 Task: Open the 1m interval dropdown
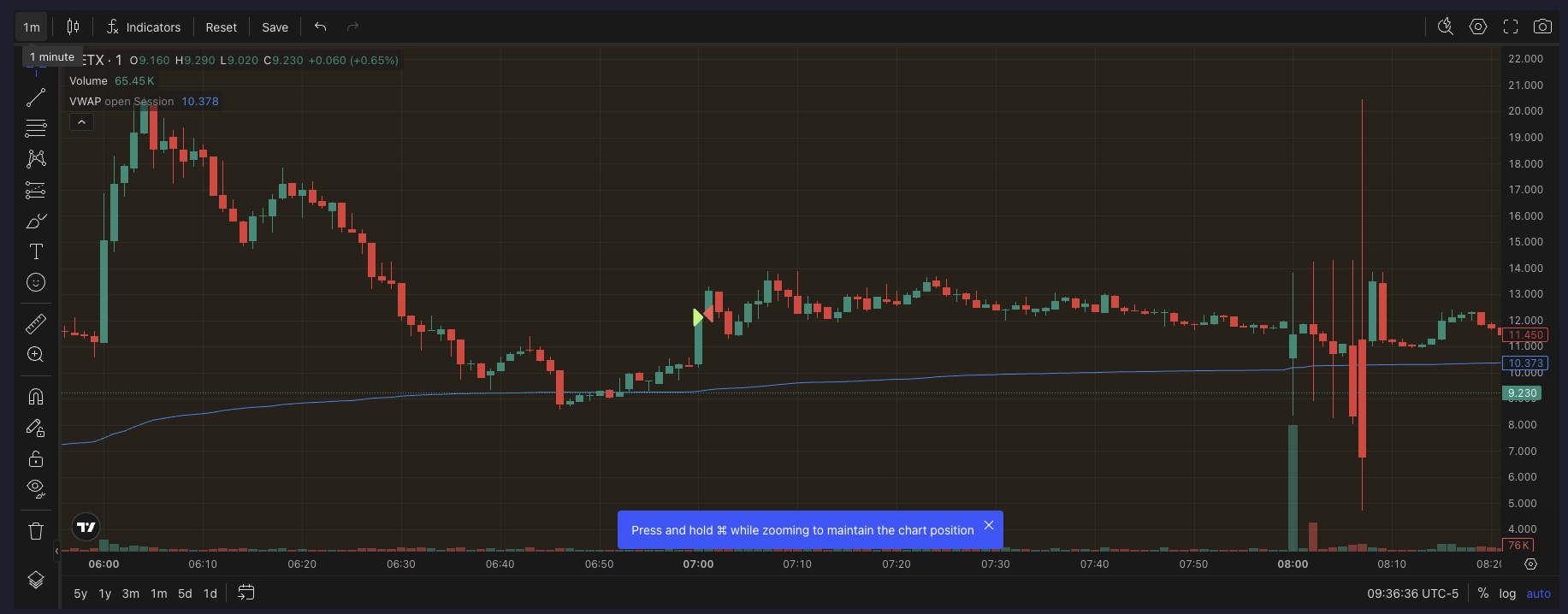coord(32,27)
